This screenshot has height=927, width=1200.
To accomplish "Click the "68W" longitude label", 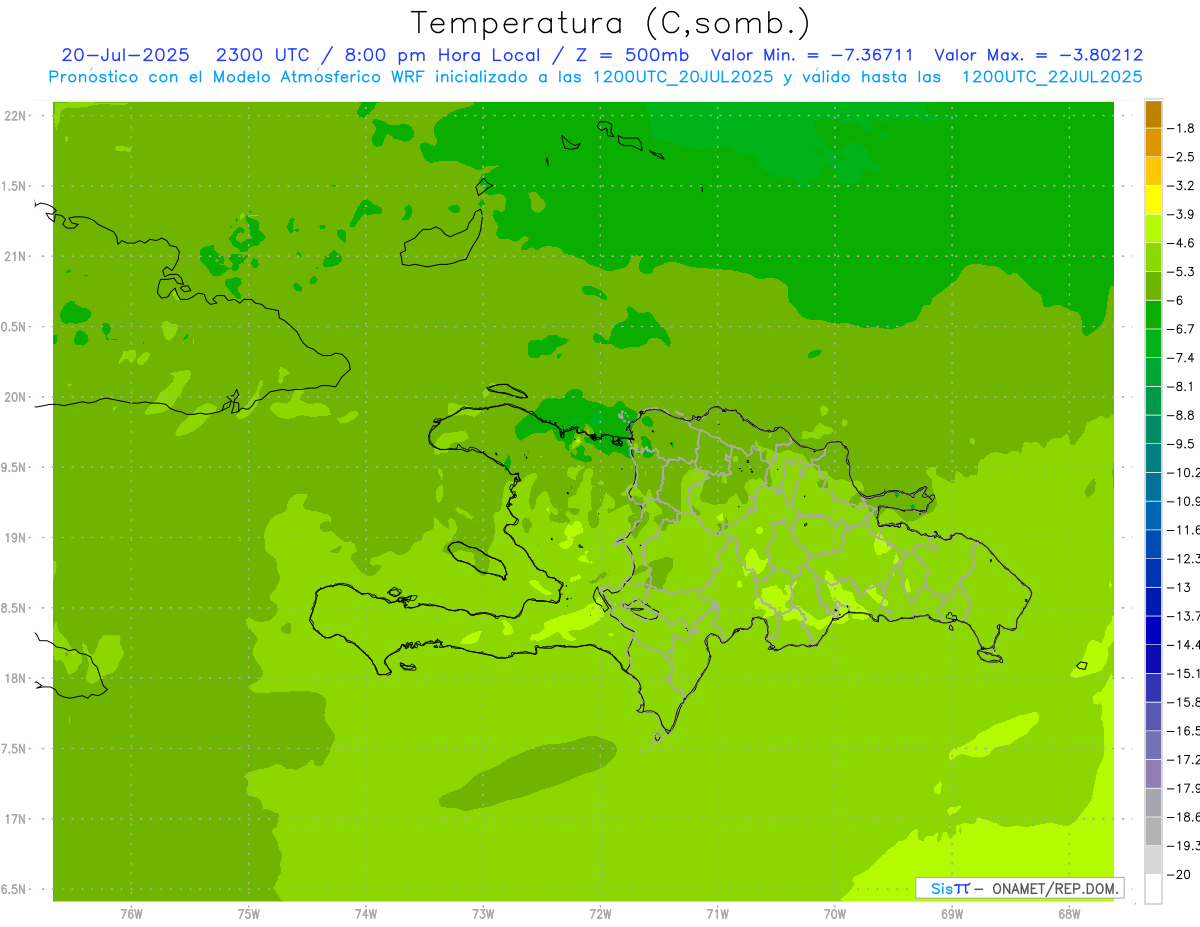I will [x=1068, y=914].
